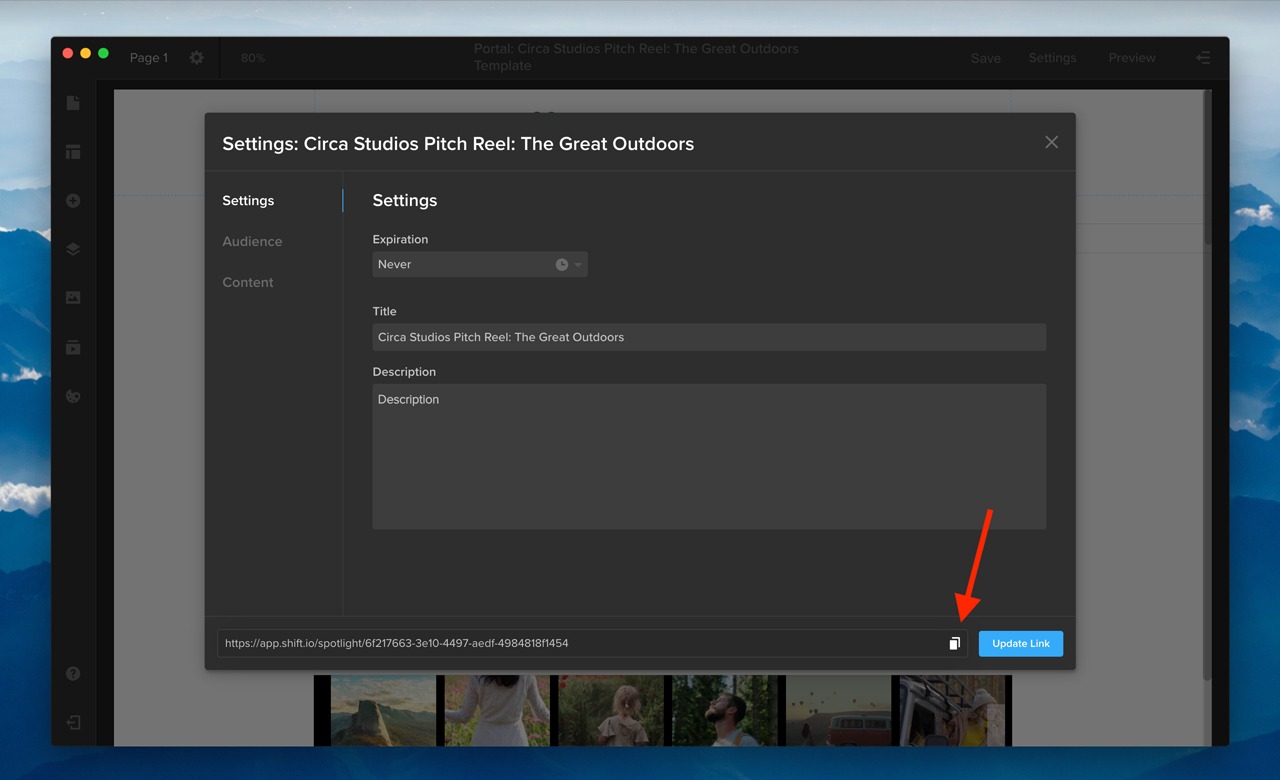Click inside the Description text area

pyautogui.click(x=709, y=456)
